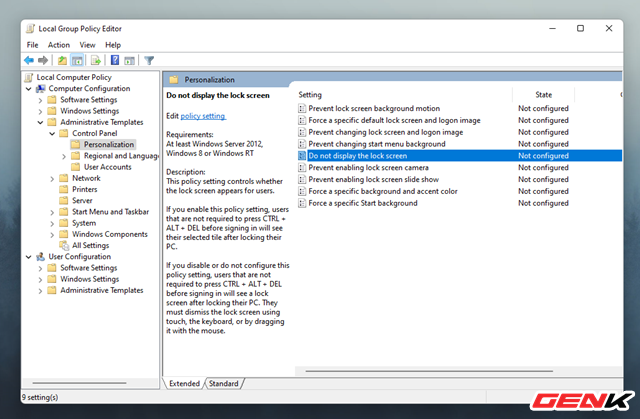
Task: Expand the Start Menu and Taskbar node
Action: [x=52, y=212]
